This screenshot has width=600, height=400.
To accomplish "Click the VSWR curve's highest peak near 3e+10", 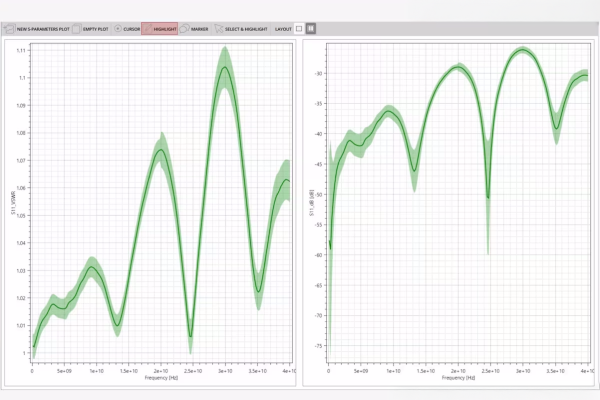I will pos(224,68).
